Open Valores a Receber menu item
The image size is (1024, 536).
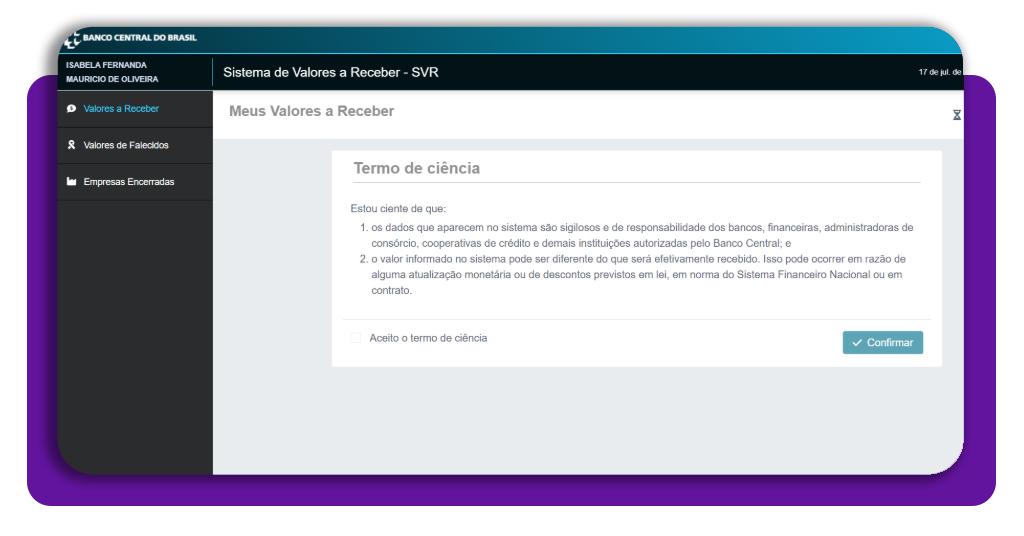click(135, 109)
